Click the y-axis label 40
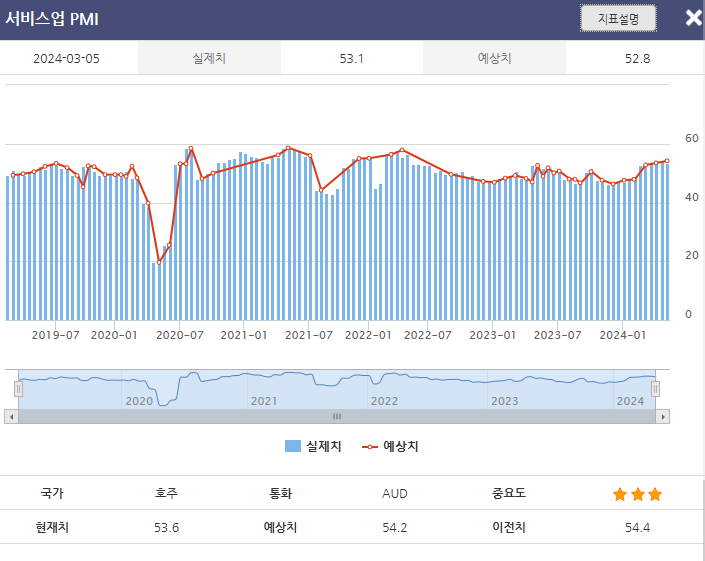The width and height of the screenshot is (705, 561). pyautogui.click(x=692, y=197)
